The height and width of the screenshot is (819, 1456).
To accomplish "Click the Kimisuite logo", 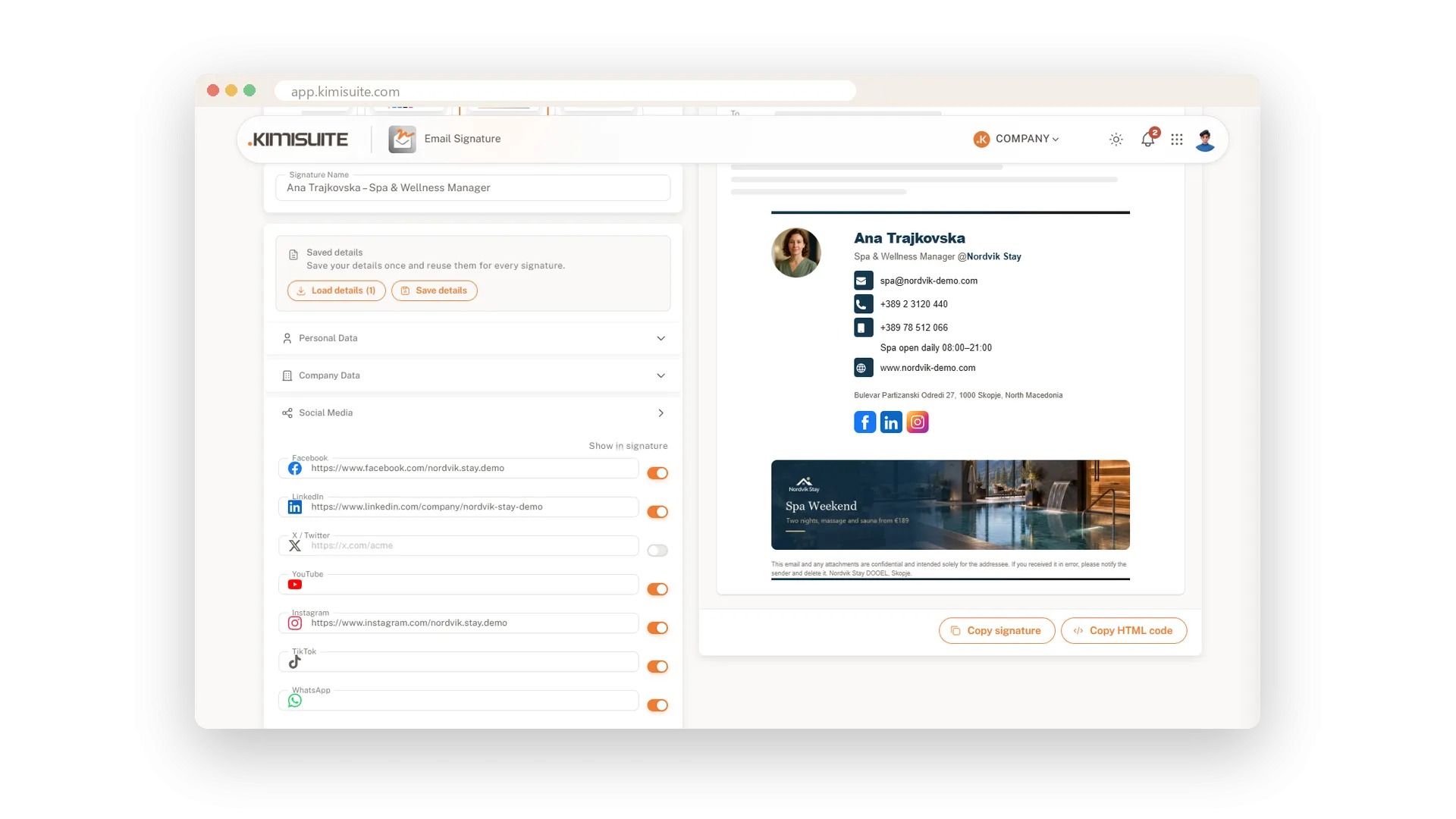I will tap(298, 140).
